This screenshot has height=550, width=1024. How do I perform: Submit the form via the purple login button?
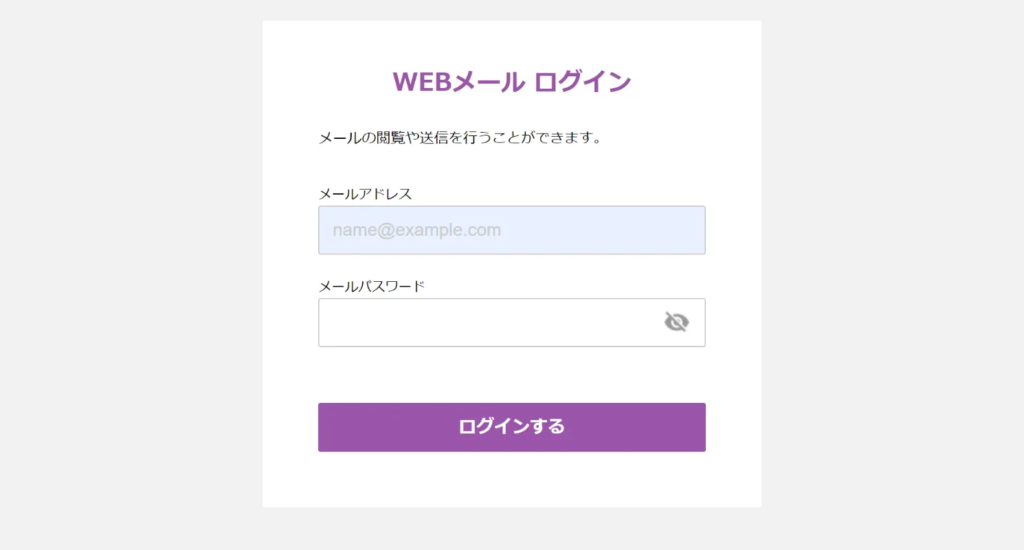[x=511, y=427]
